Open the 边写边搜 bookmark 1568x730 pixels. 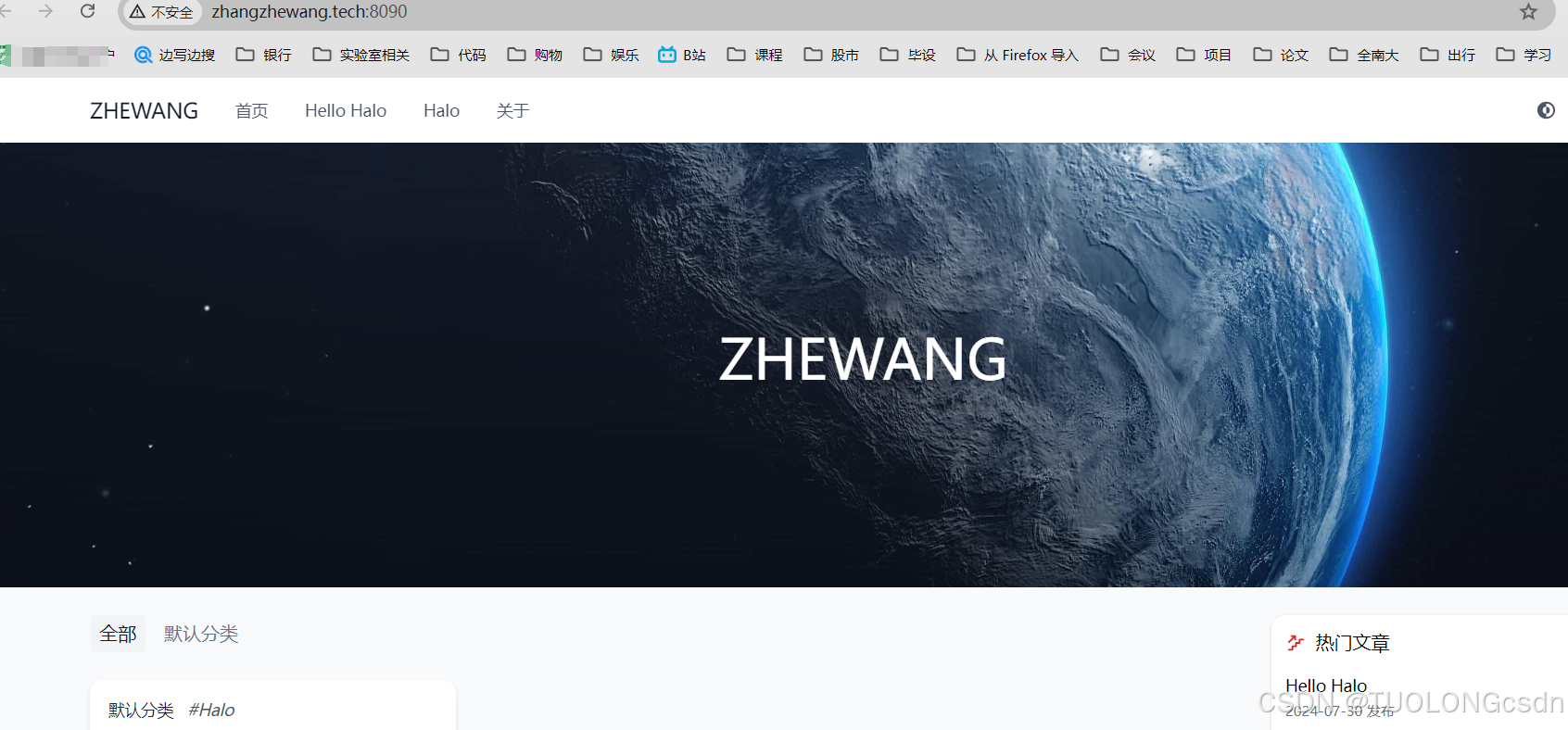[175, 55]
